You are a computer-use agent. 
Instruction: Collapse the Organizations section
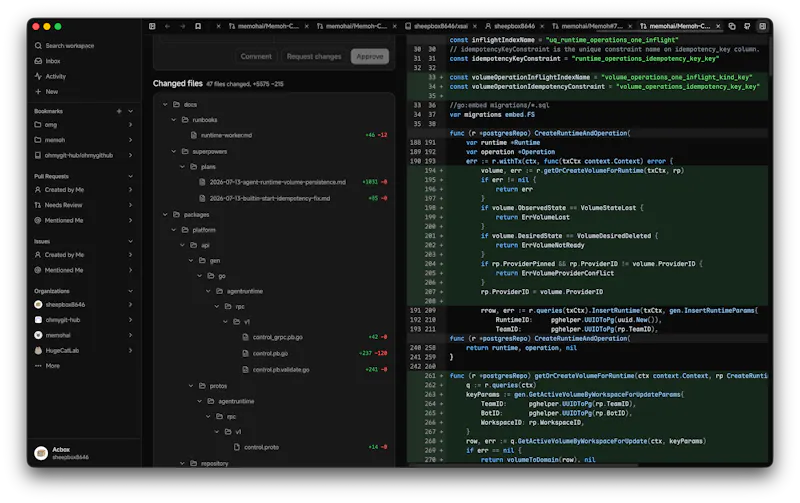pos(131,291)
